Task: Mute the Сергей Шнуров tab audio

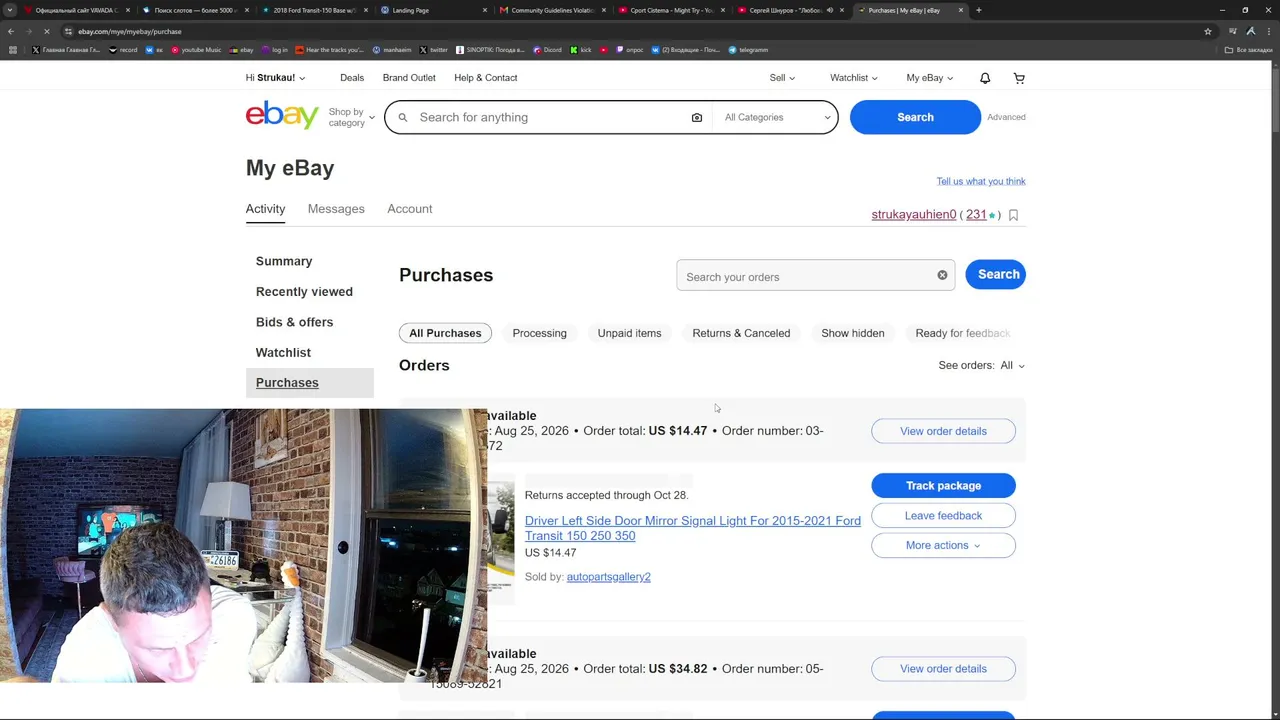Action: (829, 10)
